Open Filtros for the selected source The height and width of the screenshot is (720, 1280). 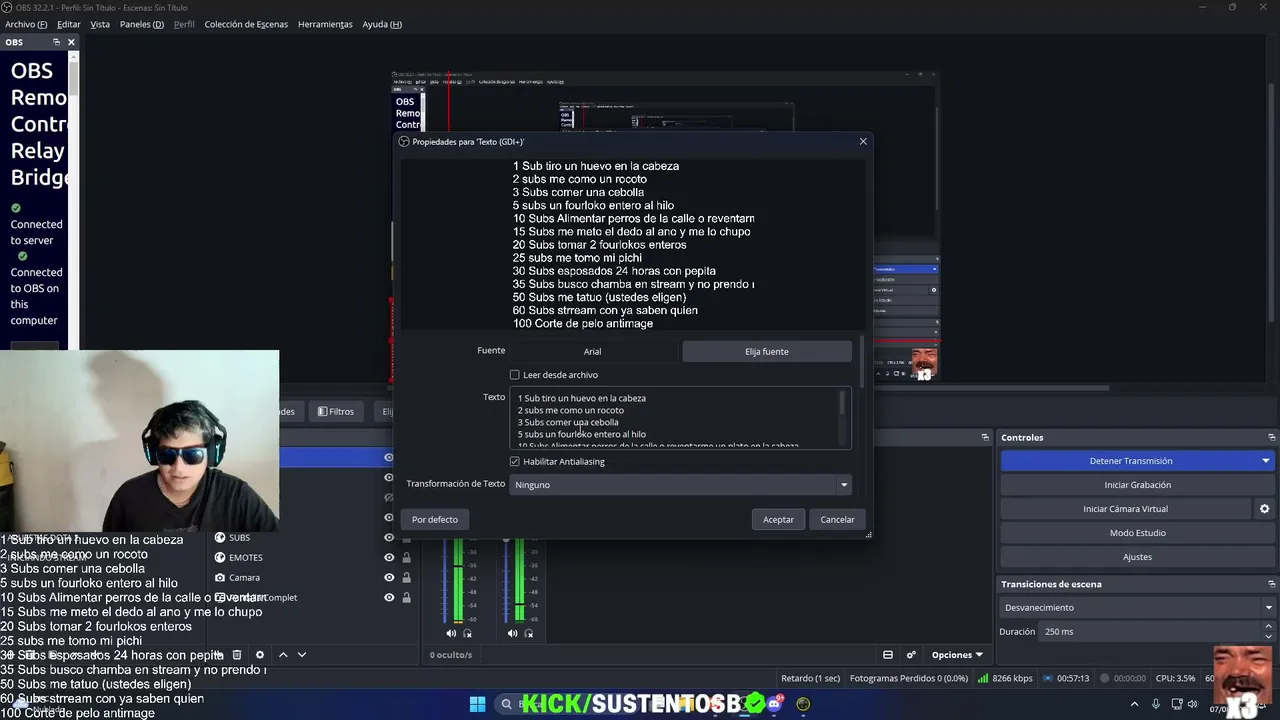tap(336, 411)
